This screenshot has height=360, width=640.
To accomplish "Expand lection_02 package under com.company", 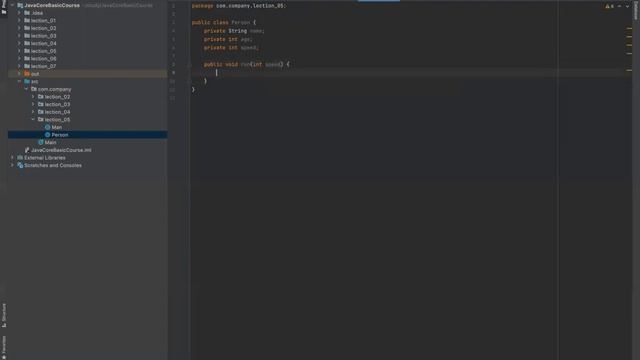I will coord(33,97).
